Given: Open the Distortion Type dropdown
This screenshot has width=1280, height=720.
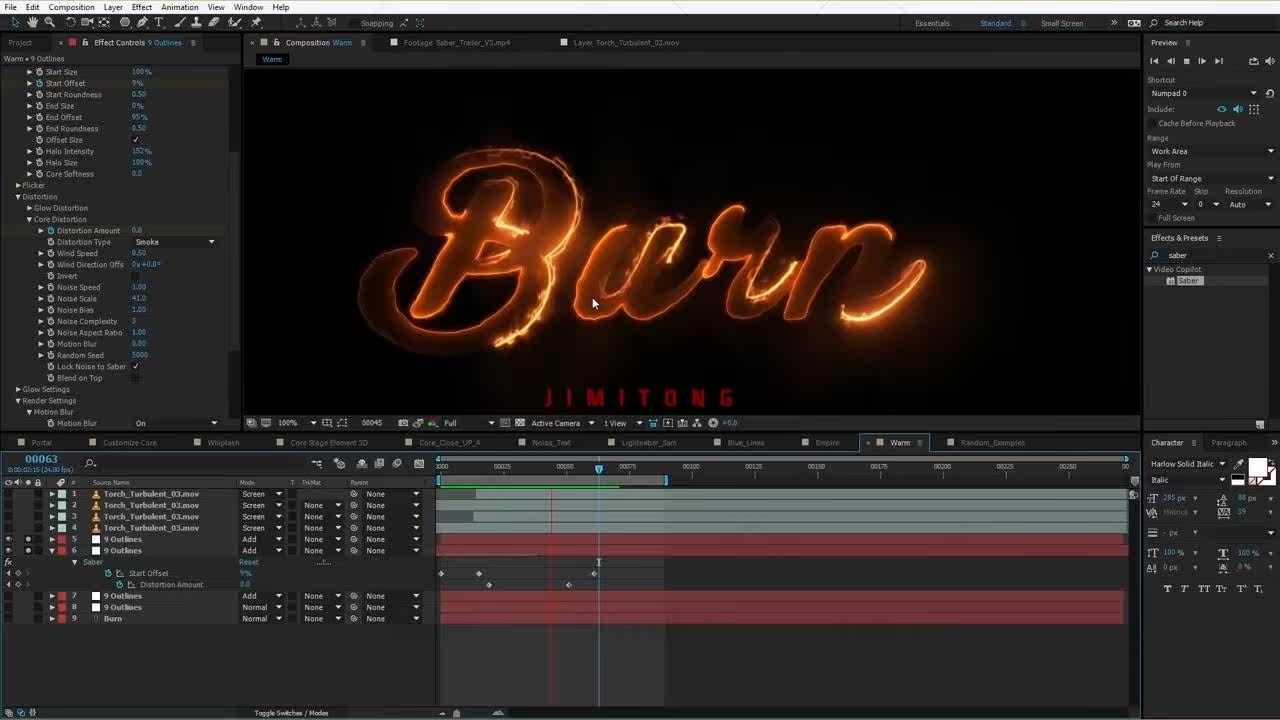Looking at the screenshot, I should pyautogui.click(x=175, y=242).
